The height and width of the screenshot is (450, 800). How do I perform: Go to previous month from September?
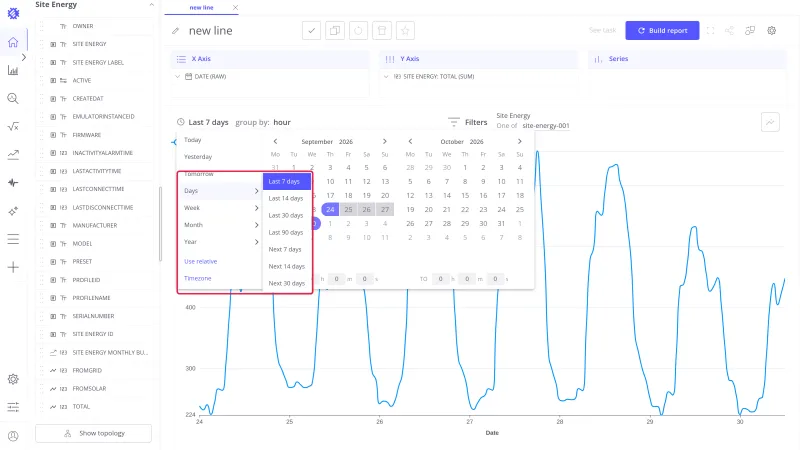click(x=276, y=141)
